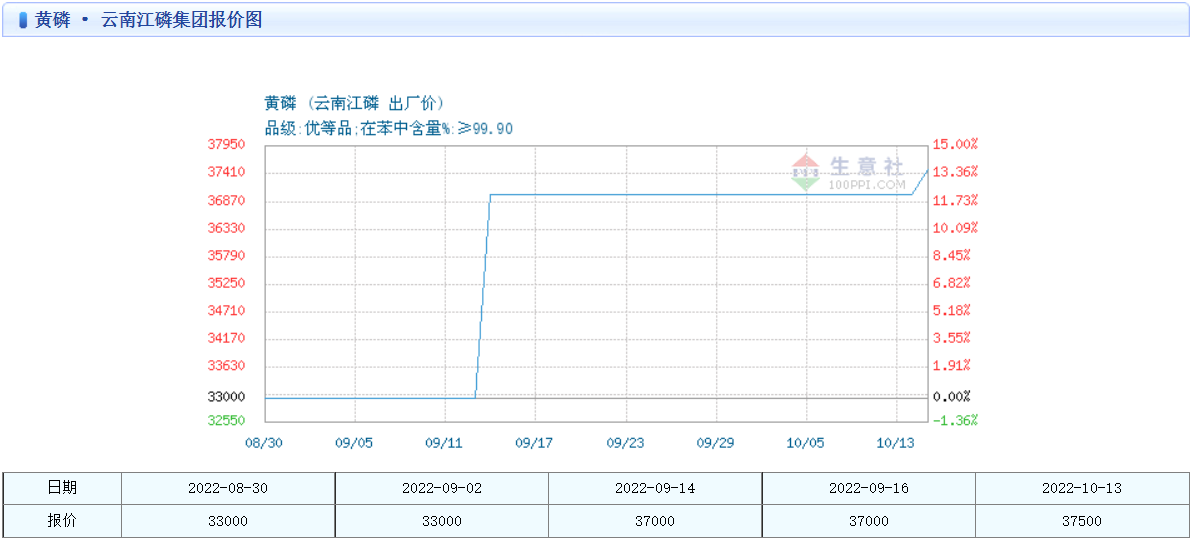Click the x-axis date 10/05
Viewport: 1194px width, 543px height.
point(806,443)
